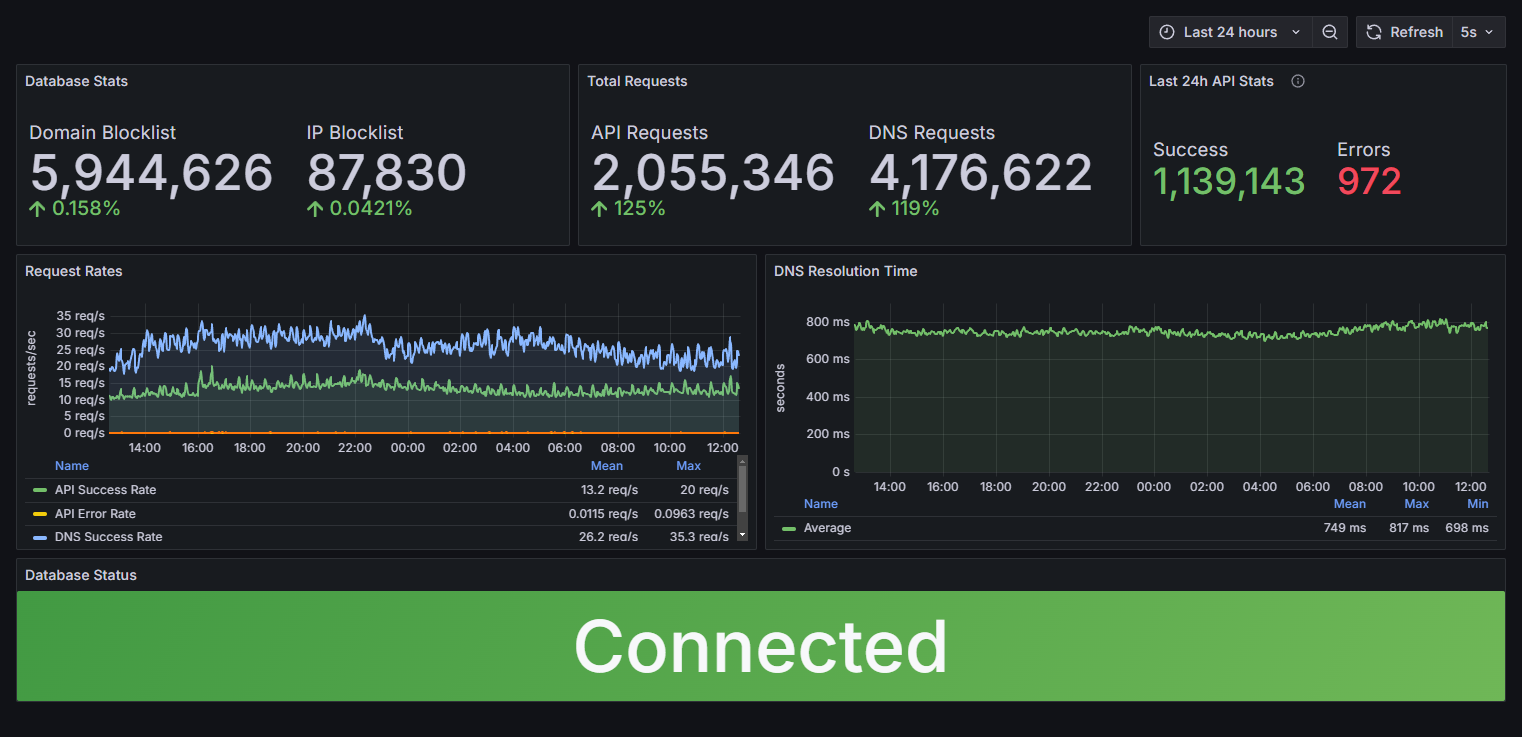Open the Last 24 hours time picker
1522x737 pixels.
[1230, 32]
